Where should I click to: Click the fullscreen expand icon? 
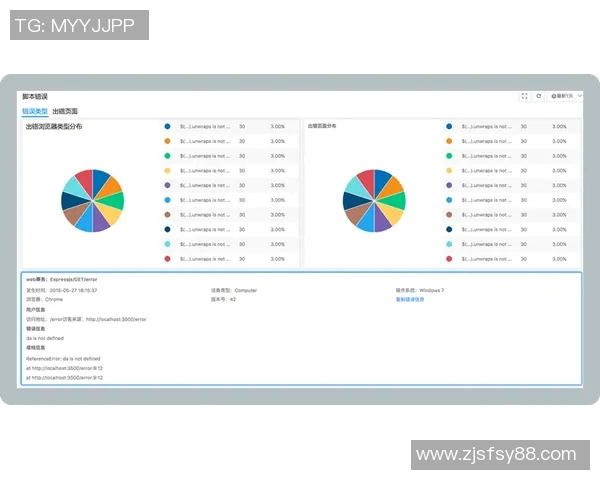pyautogui.click(x=525, y=96)
